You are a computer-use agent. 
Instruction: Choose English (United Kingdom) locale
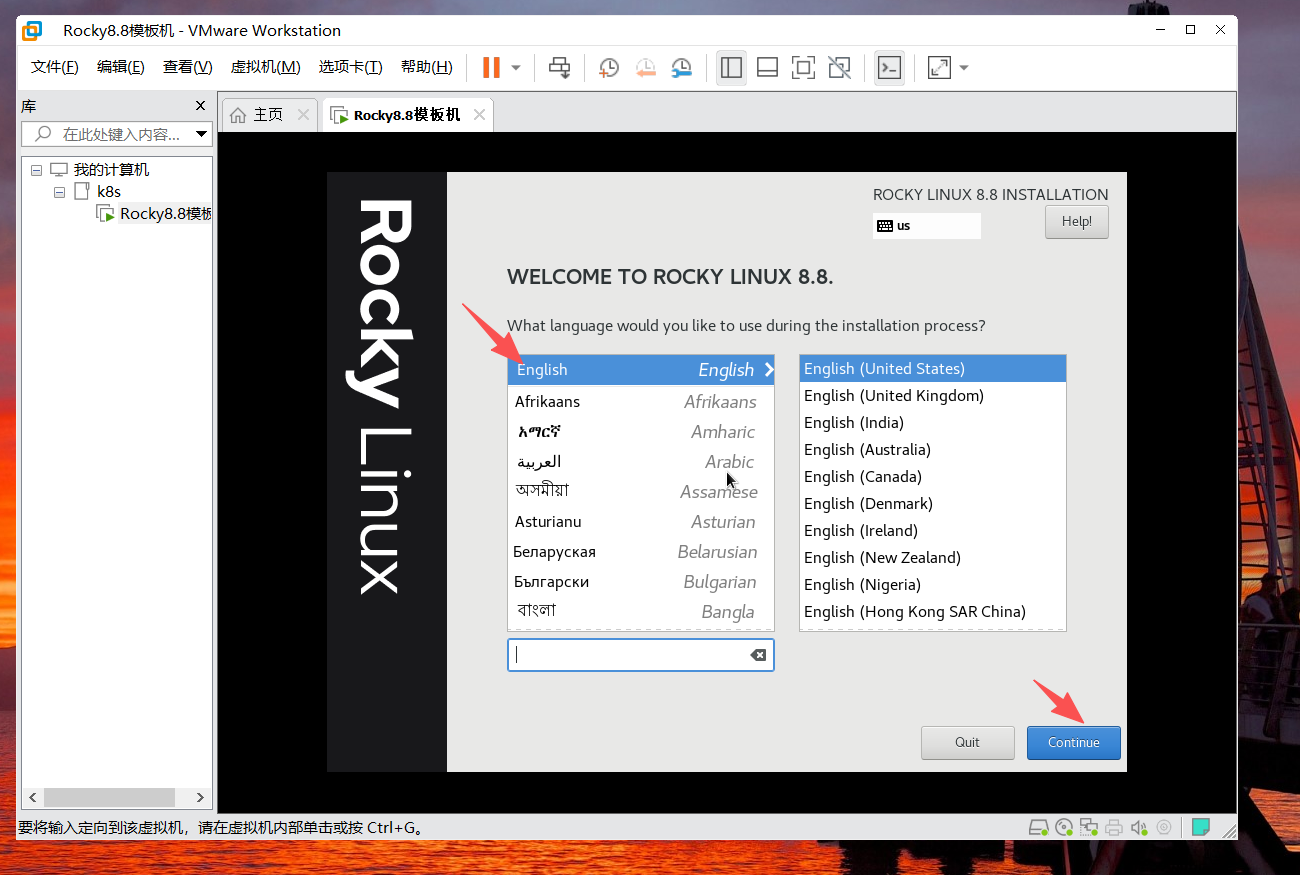coord(933,396)
